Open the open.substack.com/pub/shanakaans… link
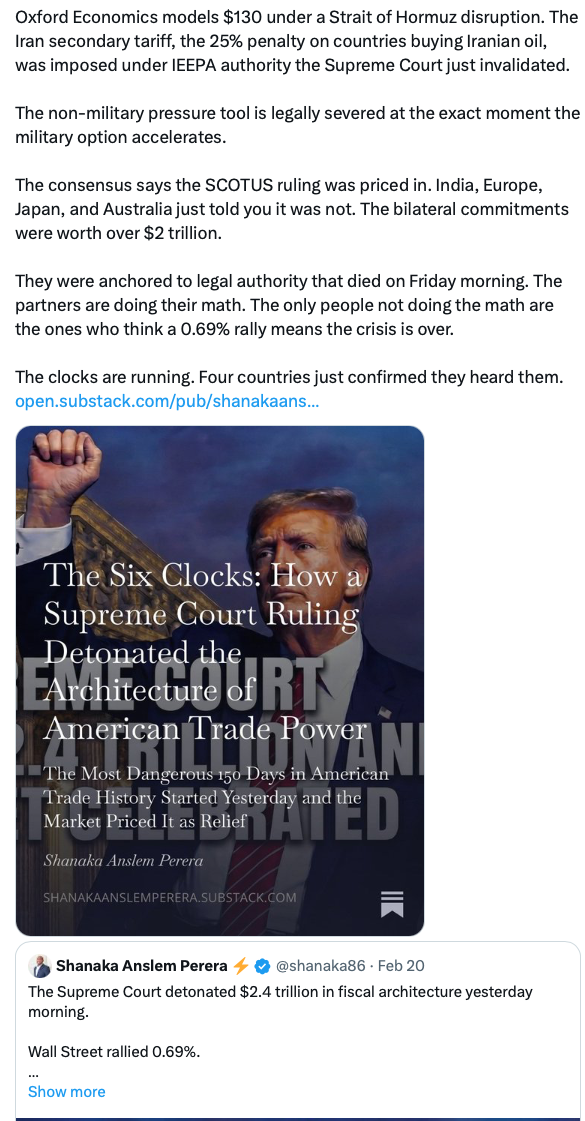This screenshot has height=1121, width=585. (x=167, y=401)
